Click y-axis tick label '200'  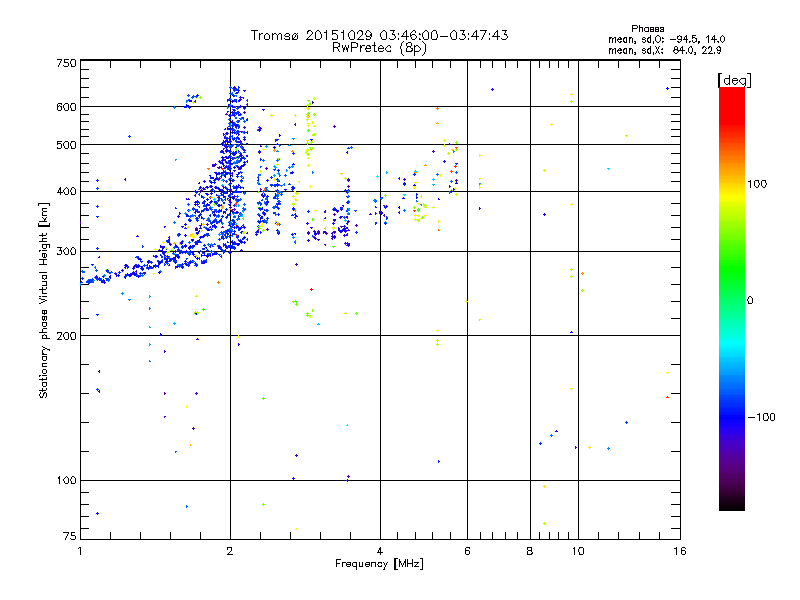click(x=66, y=336)
